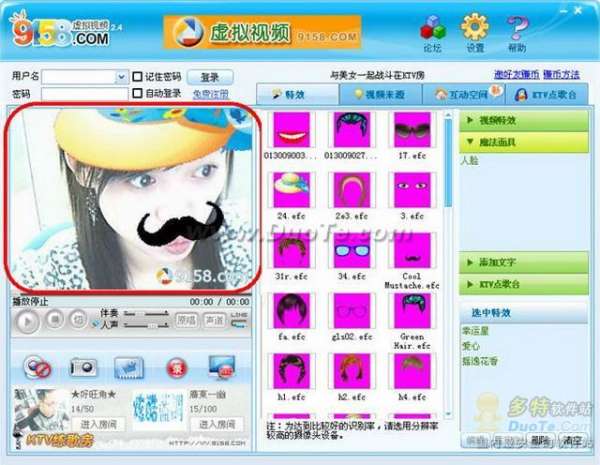This screenshot has width=600, height=465.
Task: Expand the 添加文字 add text section
Action: [x=523, y=262]
